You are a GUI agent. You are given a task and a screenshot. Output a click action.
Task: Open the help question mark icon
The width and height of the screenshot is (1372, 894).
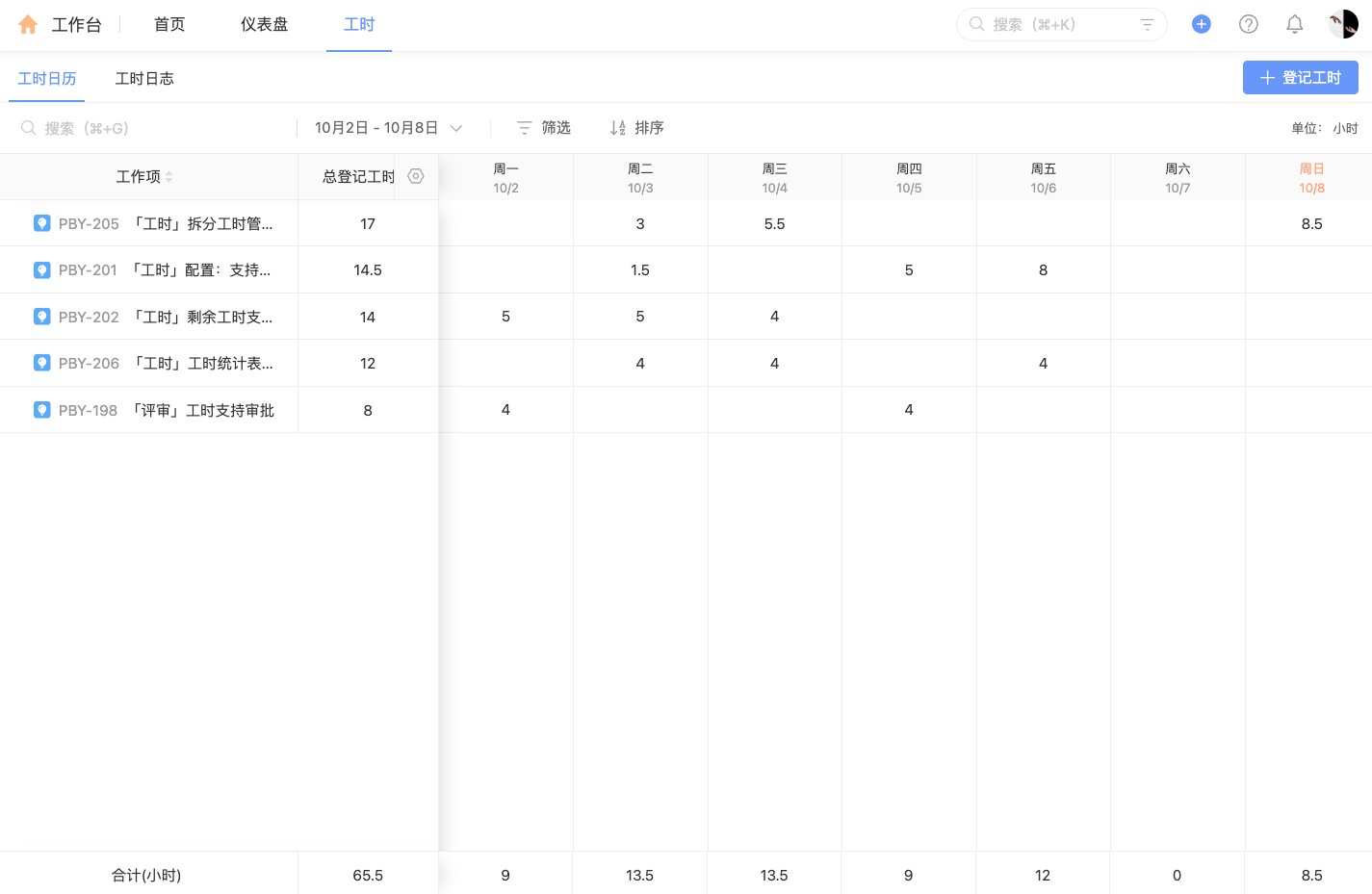(x=1249, y=24)
